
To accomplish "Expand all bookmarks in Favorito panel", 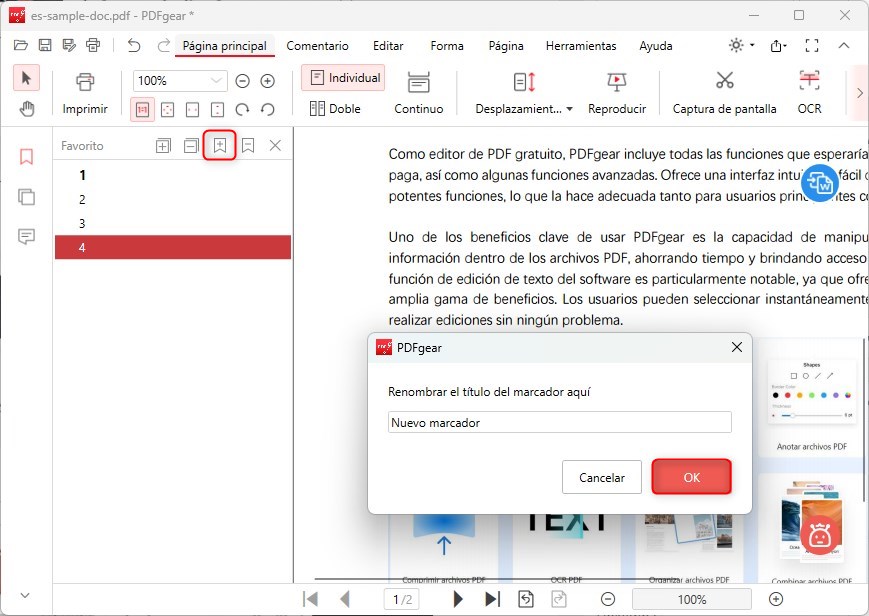I will coord(163,146).
